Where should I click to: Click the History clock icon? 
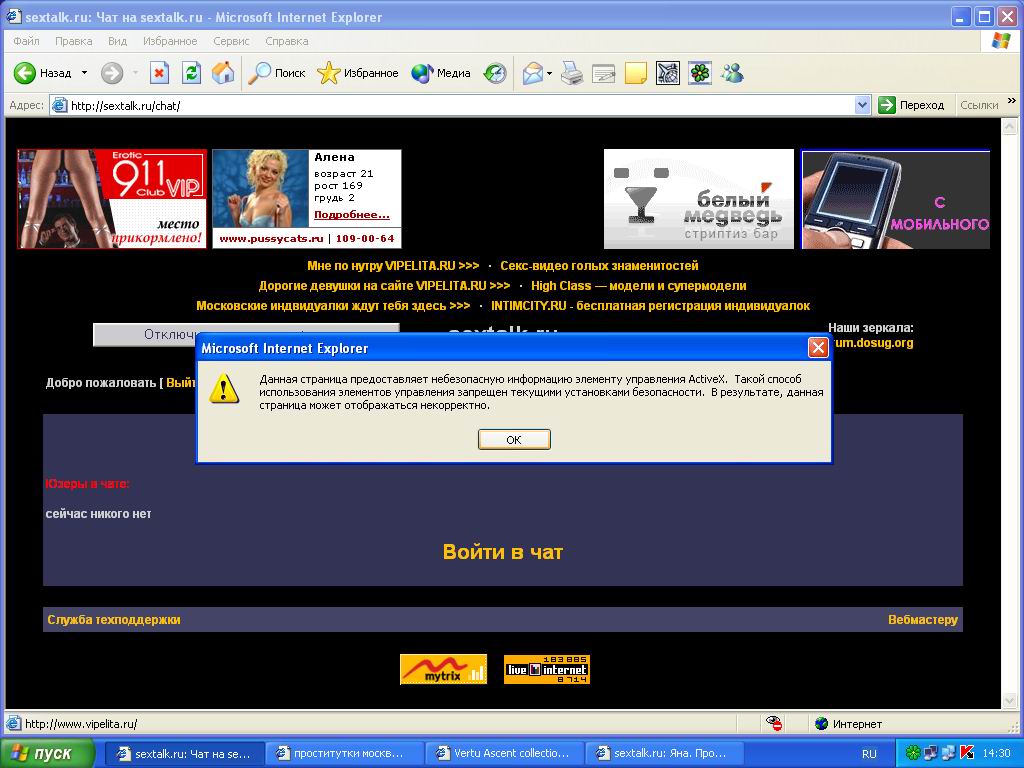coord(495,73)
